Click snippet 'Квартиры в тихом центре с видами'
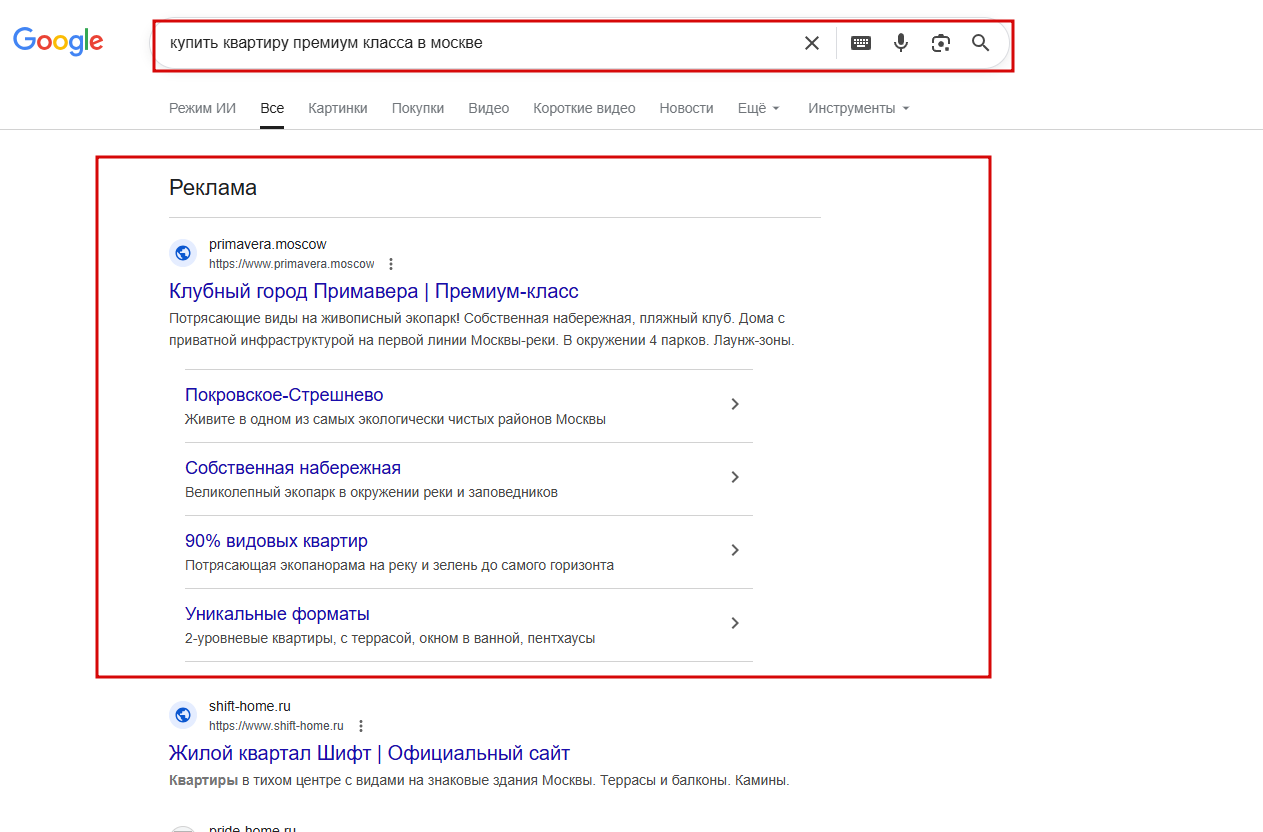This screenshot has width=1263, height=832. tap(479, 780)
